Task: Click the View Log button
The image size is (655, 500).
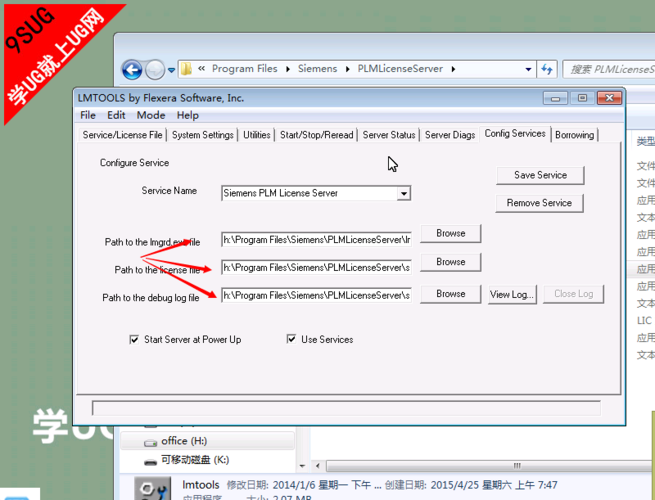Action: [512, 294]
